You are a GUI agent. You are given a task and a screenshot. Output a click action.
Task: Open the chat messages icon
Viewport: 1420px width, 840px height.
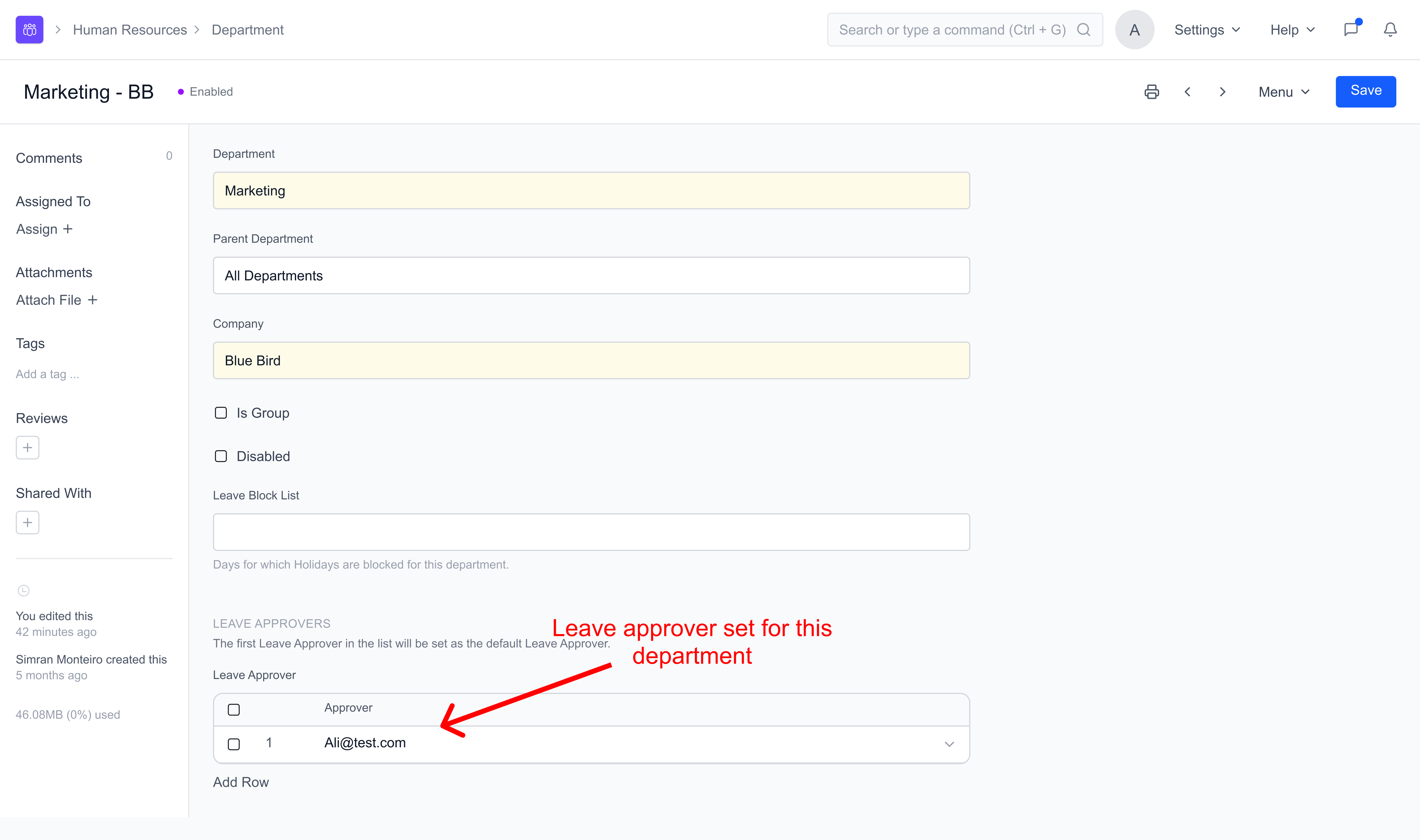(1351, 29)
